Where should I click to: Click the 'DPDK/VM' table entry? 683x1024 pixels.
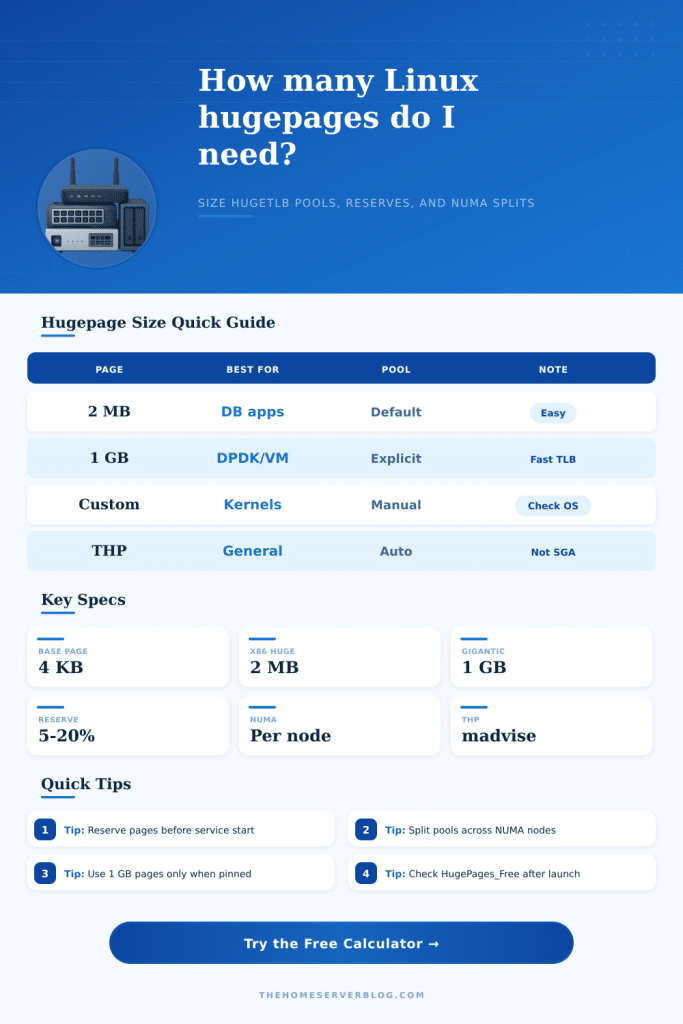253,458
